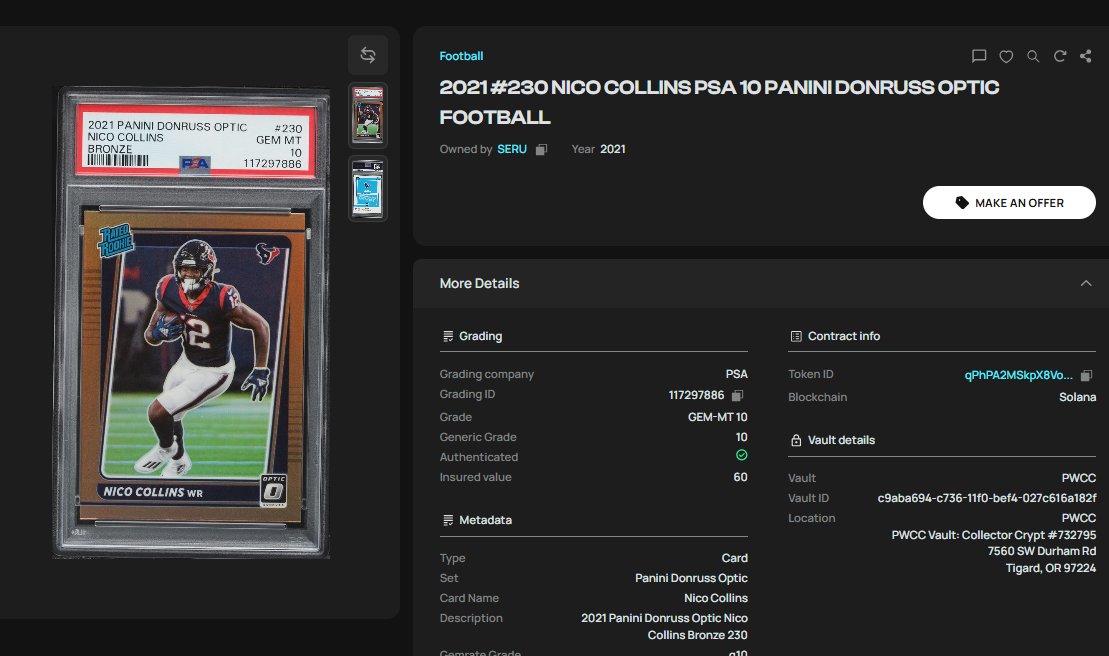The height and width of the screenshot is (656, 1109).
Task: Click the card title heading
Action: pos(719,102)
